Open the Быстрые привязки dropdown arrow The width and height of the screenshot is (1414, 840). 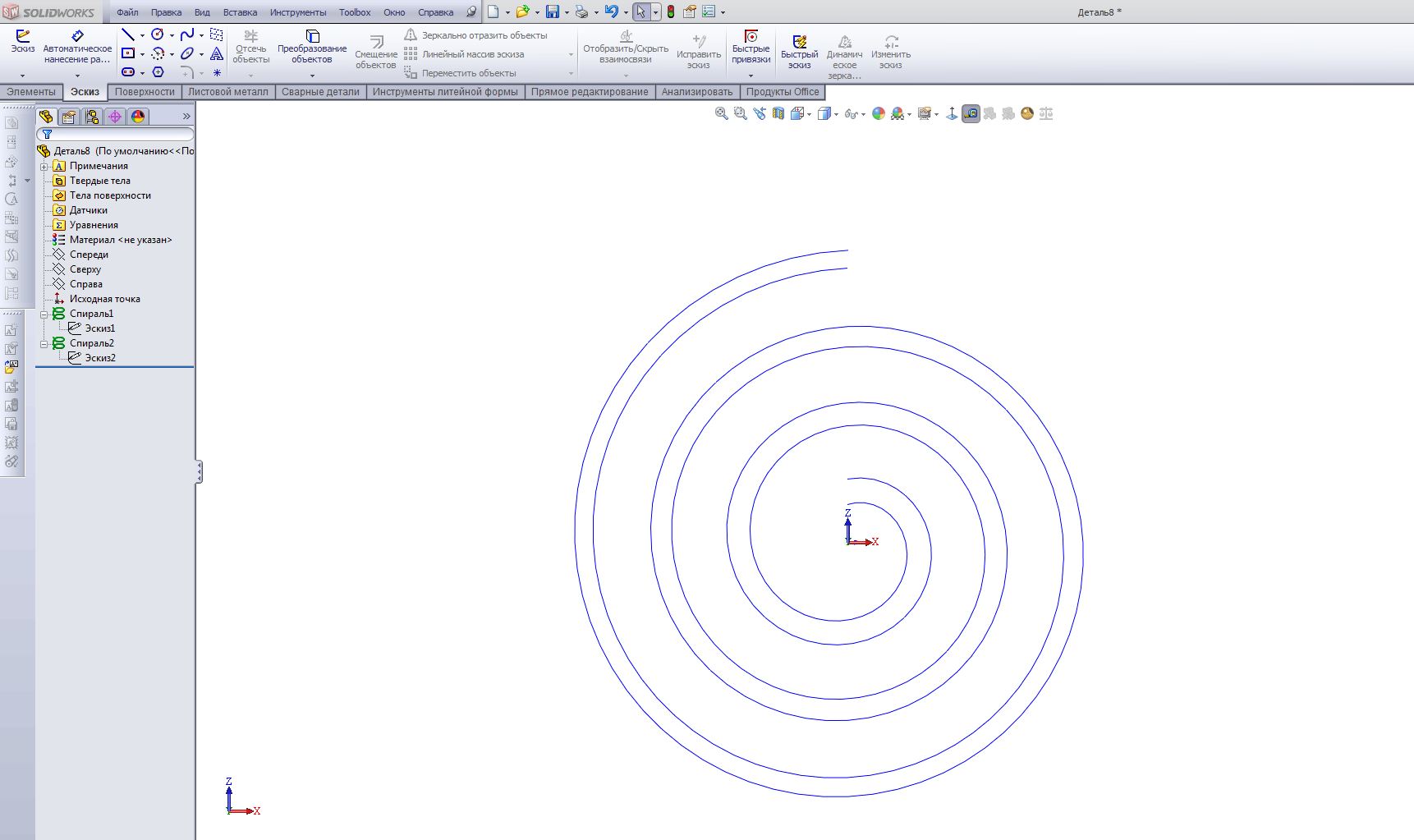coord(751,76)
